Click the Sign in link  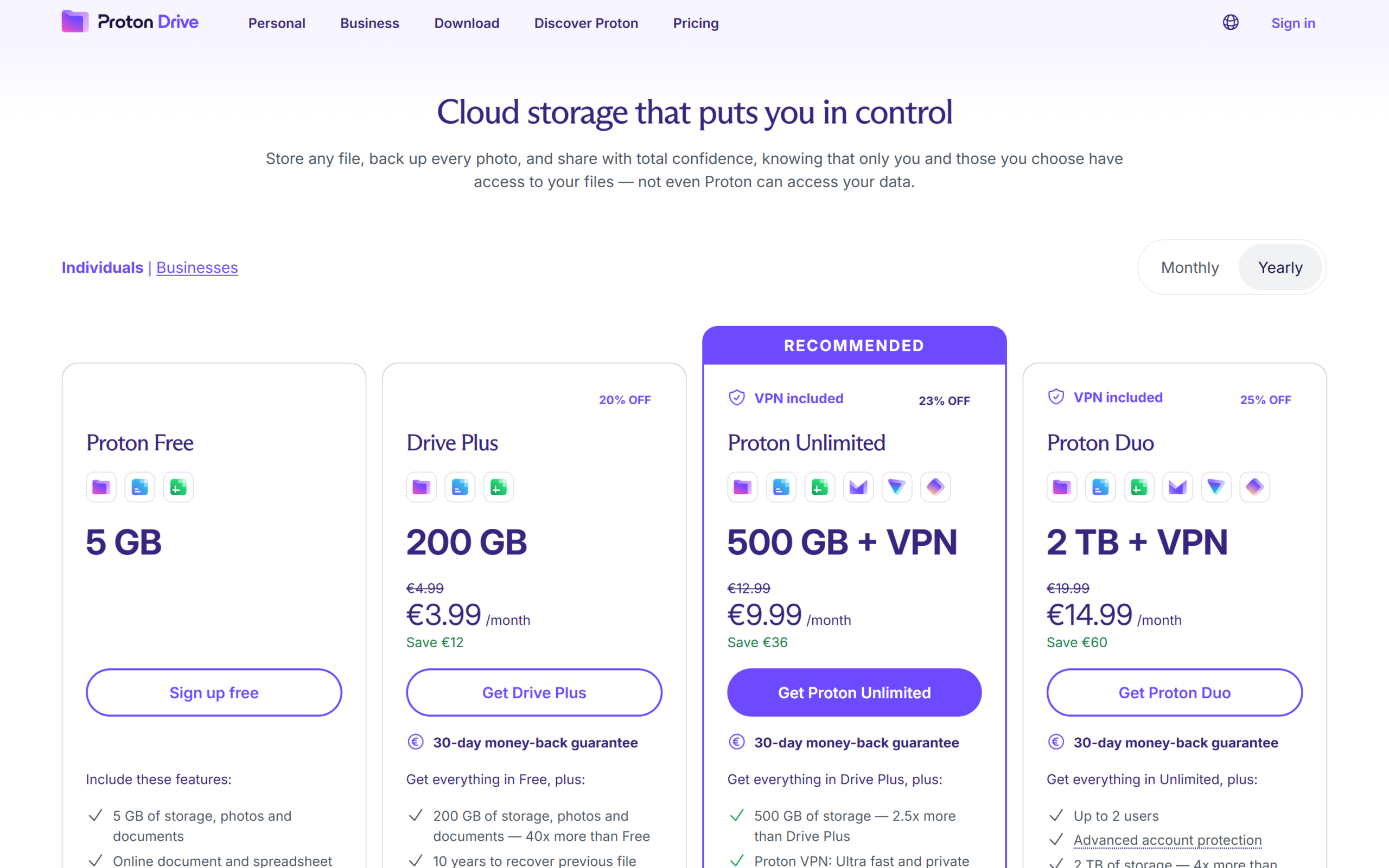coord(1292,23)
